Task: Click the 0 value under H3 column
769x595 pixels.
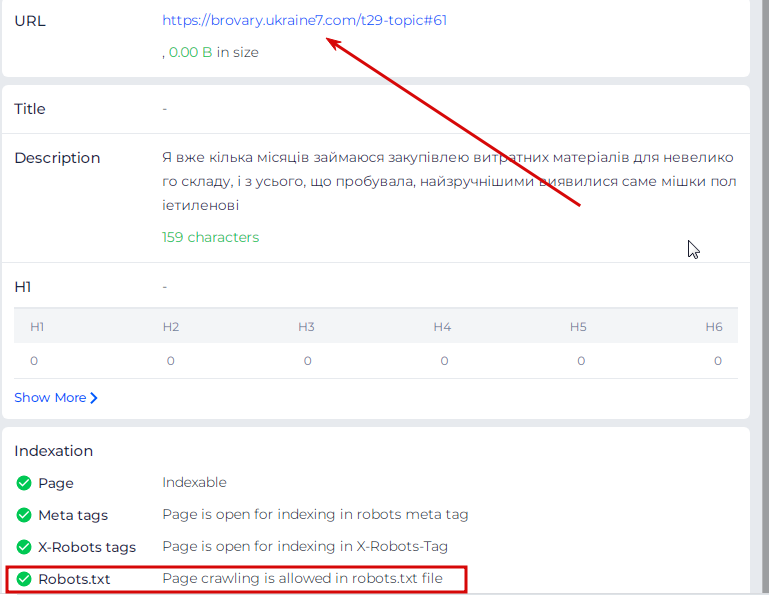Action: tap(308, 361)
